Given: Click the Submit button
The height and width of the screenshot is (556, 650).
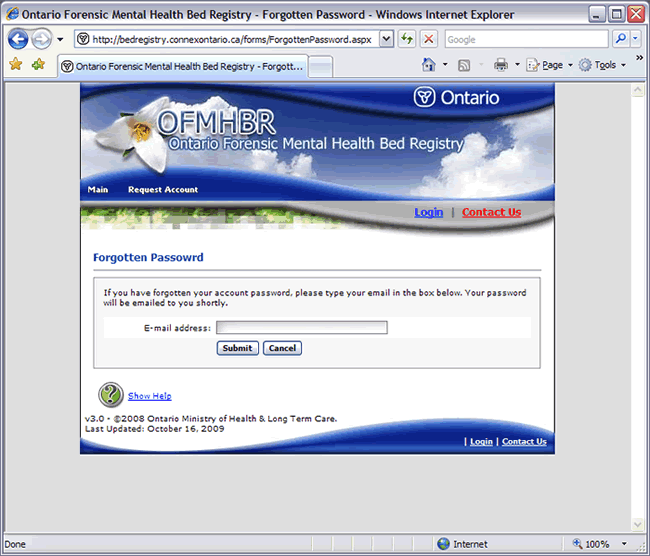Looking at the screenshot, I should click(x=238, y=348).
